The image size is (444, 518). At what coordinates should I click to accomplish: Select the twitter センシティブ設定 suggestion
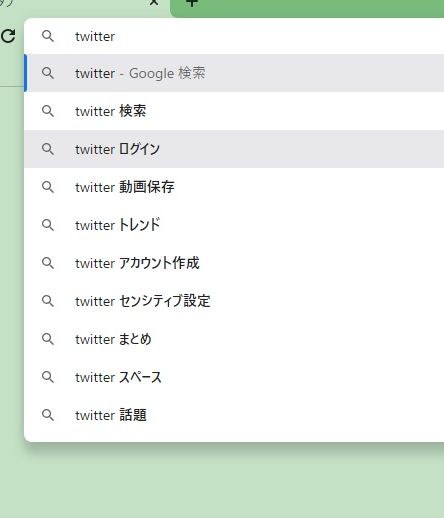(x=234, y=301)
